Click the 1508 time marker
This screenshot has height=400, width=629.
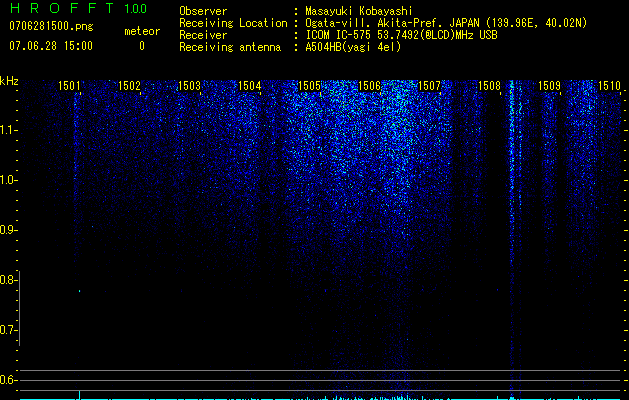(489, 85)
